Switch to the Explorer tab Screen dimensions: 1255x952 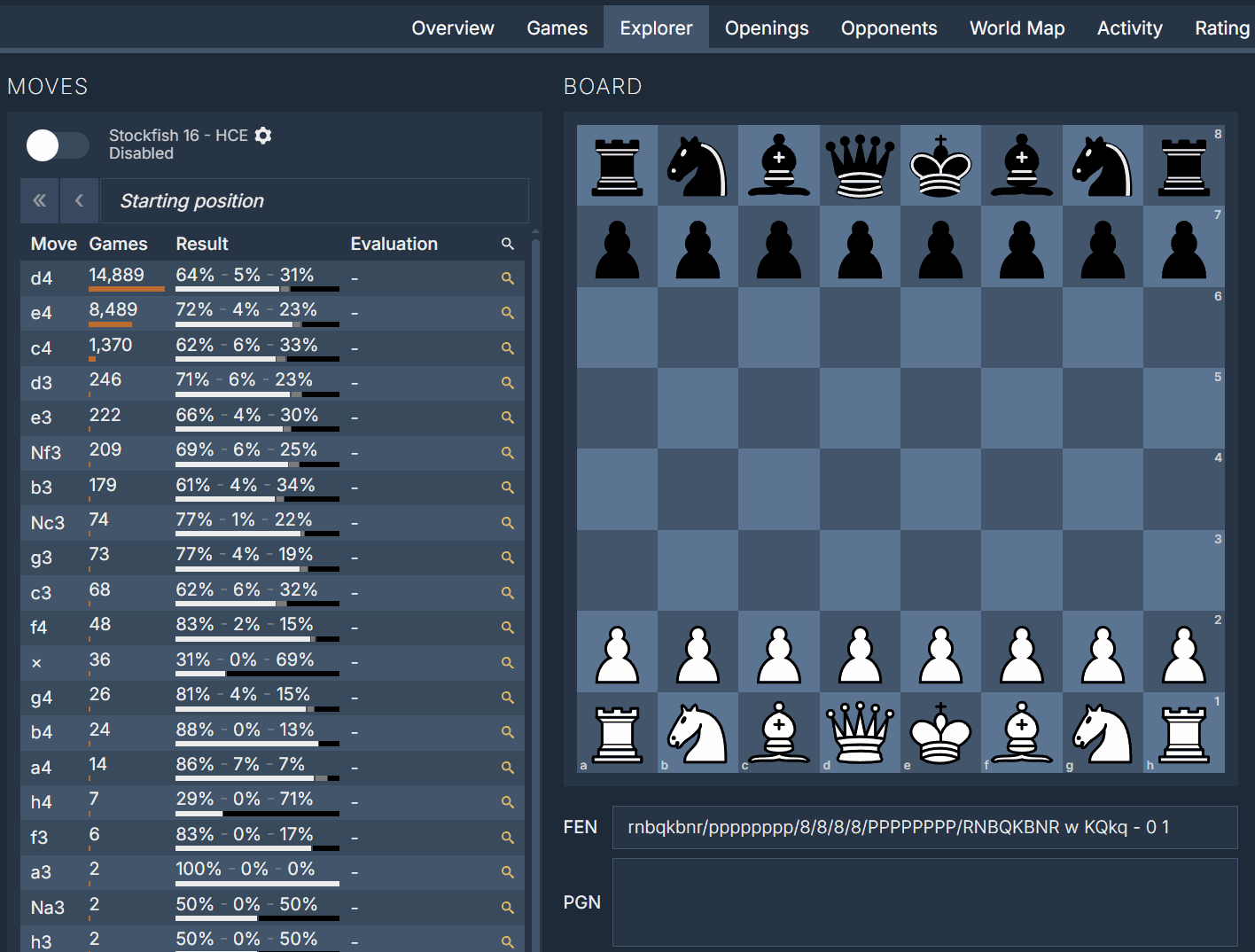pos(656,27)
